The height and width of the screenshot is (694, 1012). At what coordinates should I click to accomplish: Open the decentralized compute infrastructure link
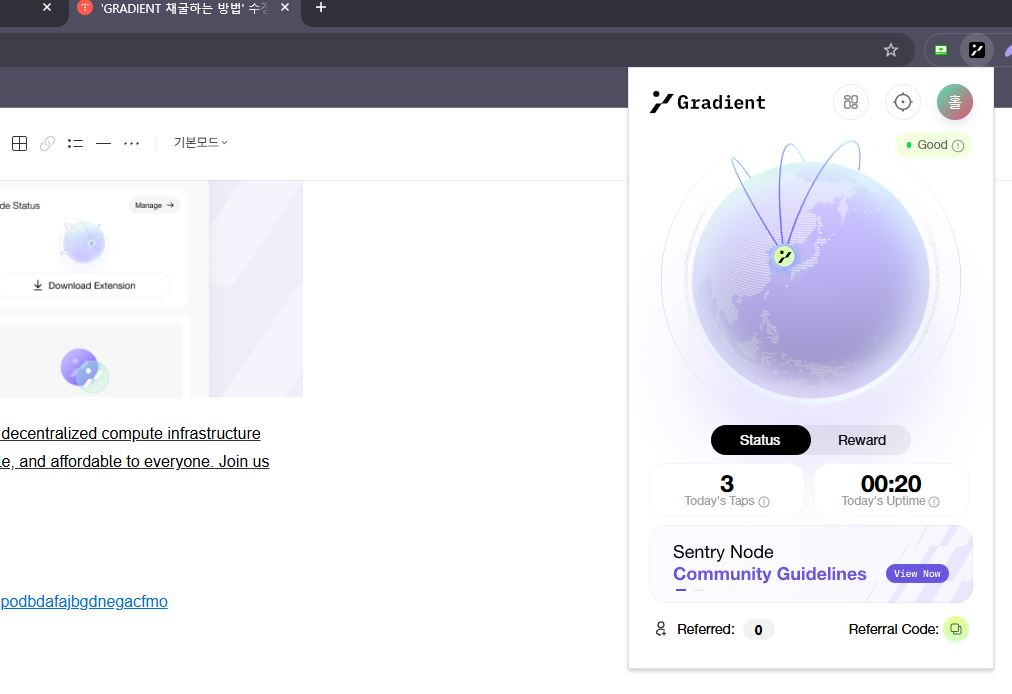pos(130,433)
